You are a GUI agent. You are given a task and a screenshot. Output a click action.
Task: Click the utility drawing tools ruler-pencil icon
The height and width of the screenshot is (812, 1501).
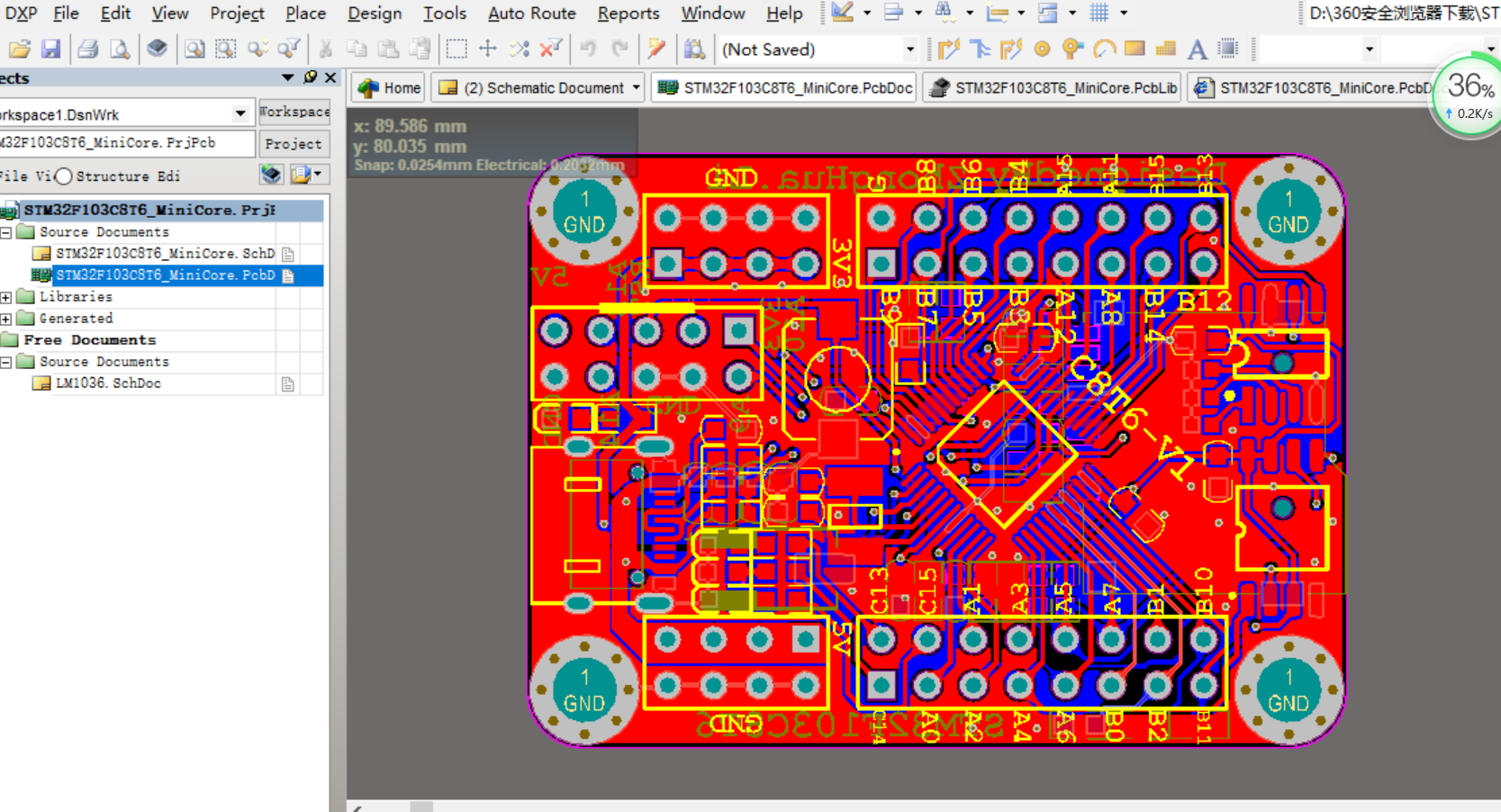pyautogui.click(x=842, y=13)
